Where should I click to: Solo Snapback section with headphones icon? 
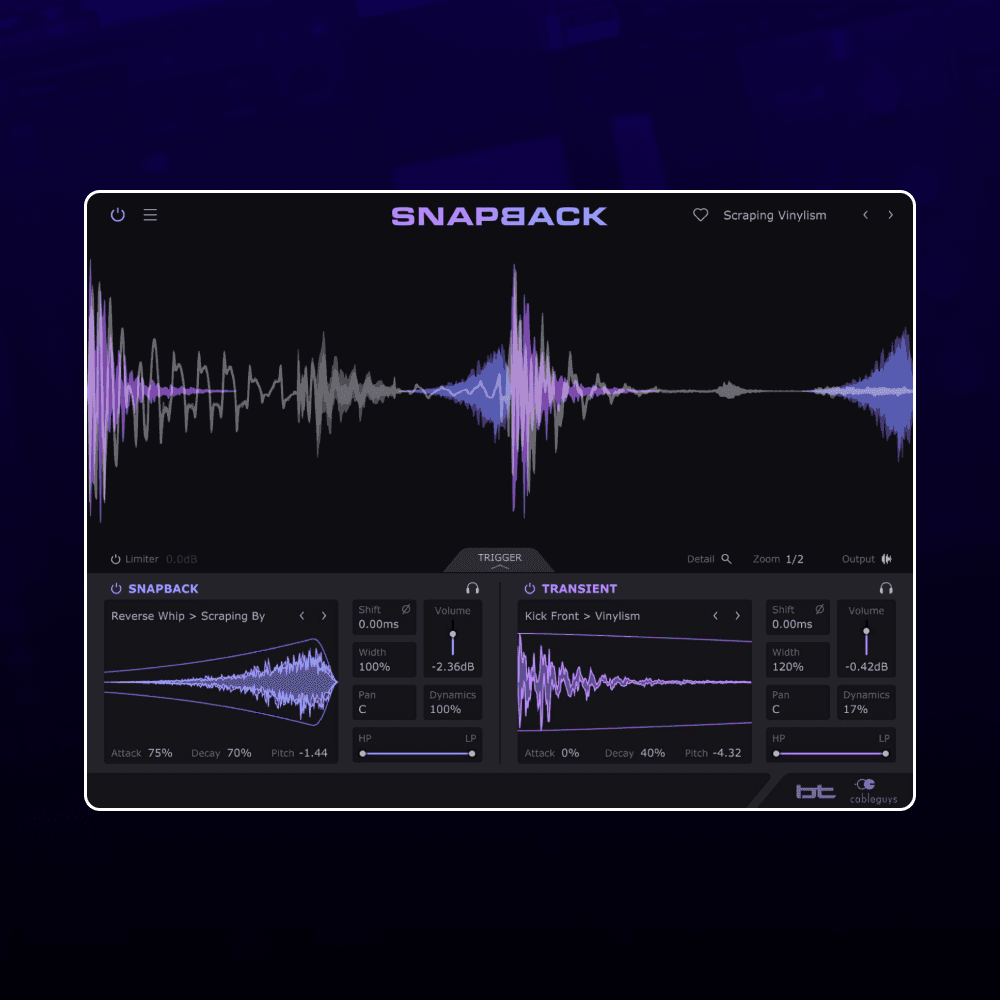coord(472,588)
